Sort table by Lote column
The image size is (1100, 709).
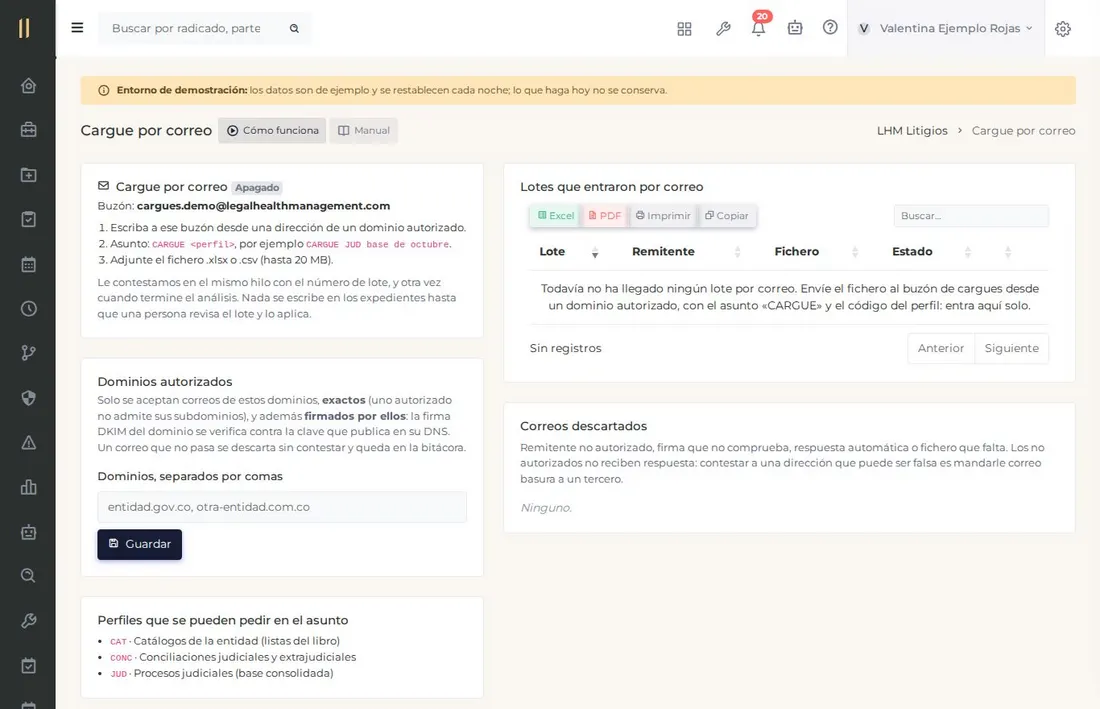[568, 252]
